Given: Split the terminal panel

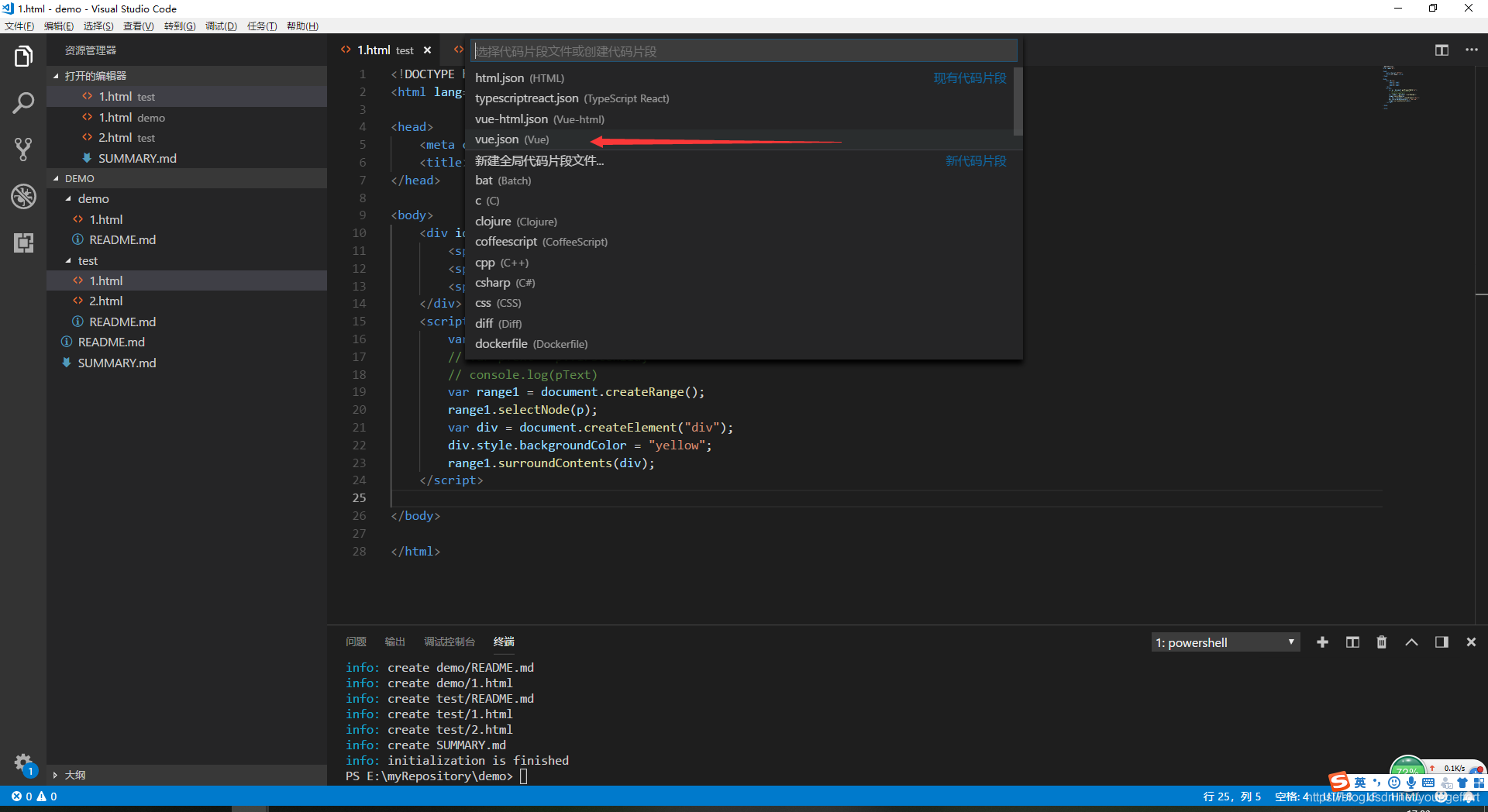Looking at the screenshot, I should click(x=1352, y=642).
